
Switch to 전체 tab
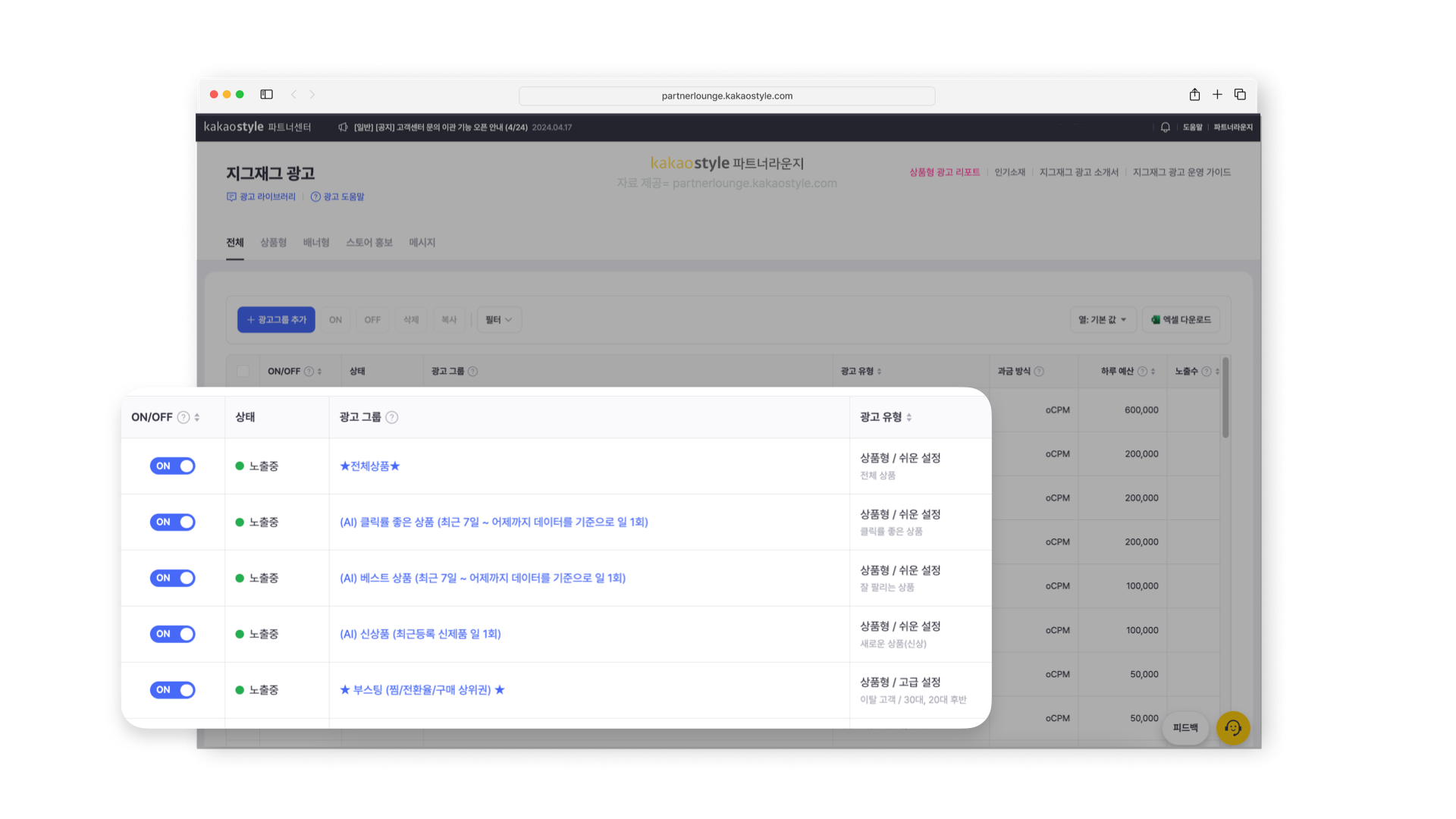pyautogui.click(x=235, y=243)
